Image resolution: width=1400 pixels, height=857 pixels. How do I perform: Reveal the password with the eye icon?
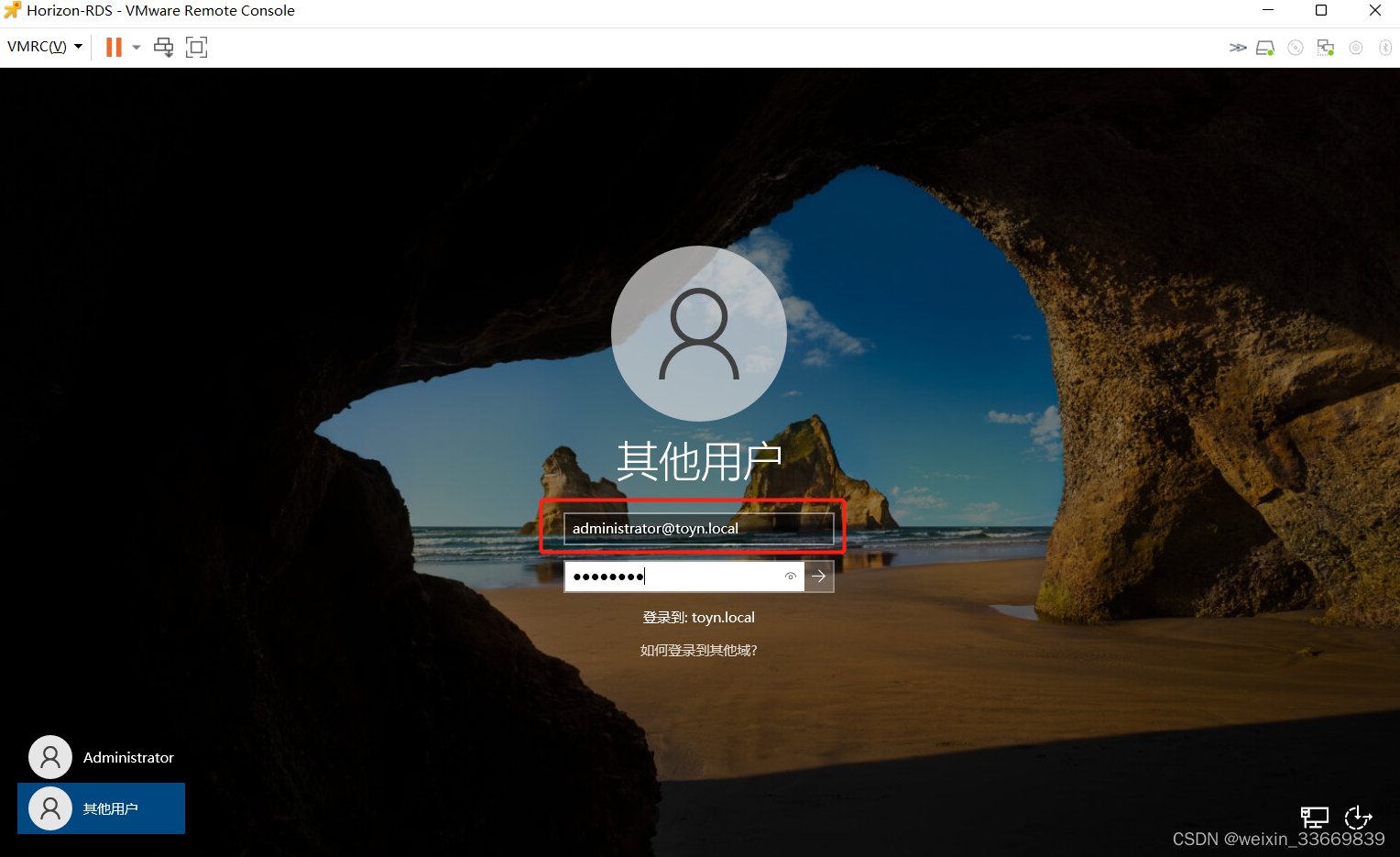tap(791, 577)
